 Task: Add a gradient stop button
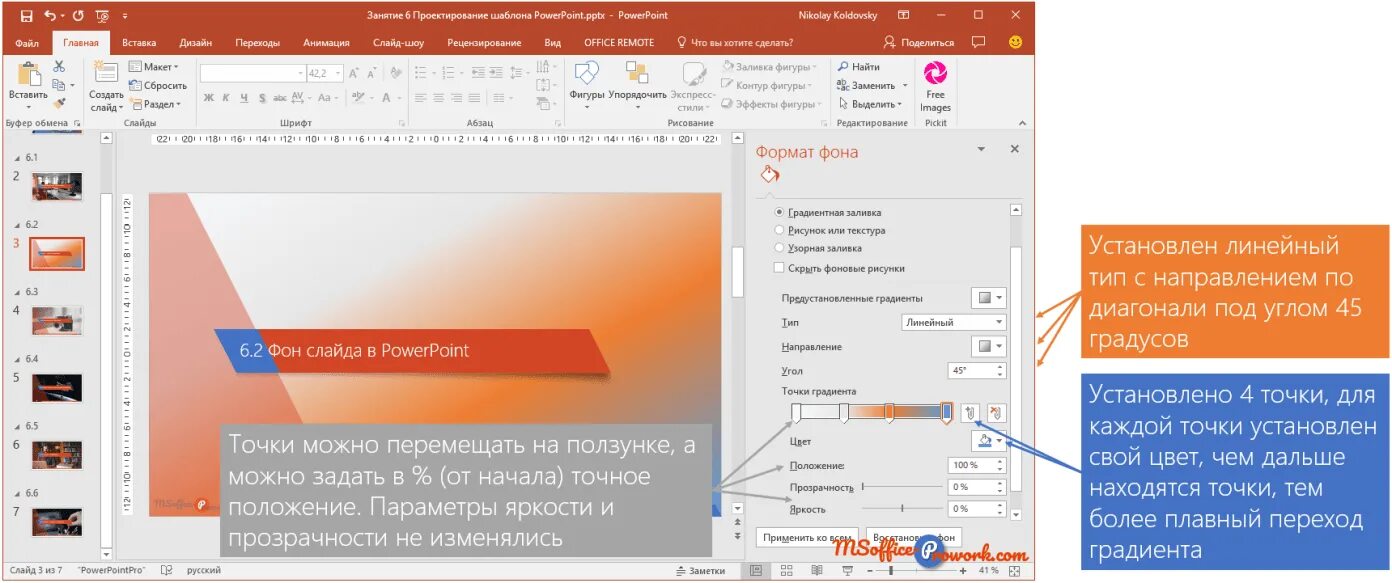pyautogui.click(x=968, y=412)
